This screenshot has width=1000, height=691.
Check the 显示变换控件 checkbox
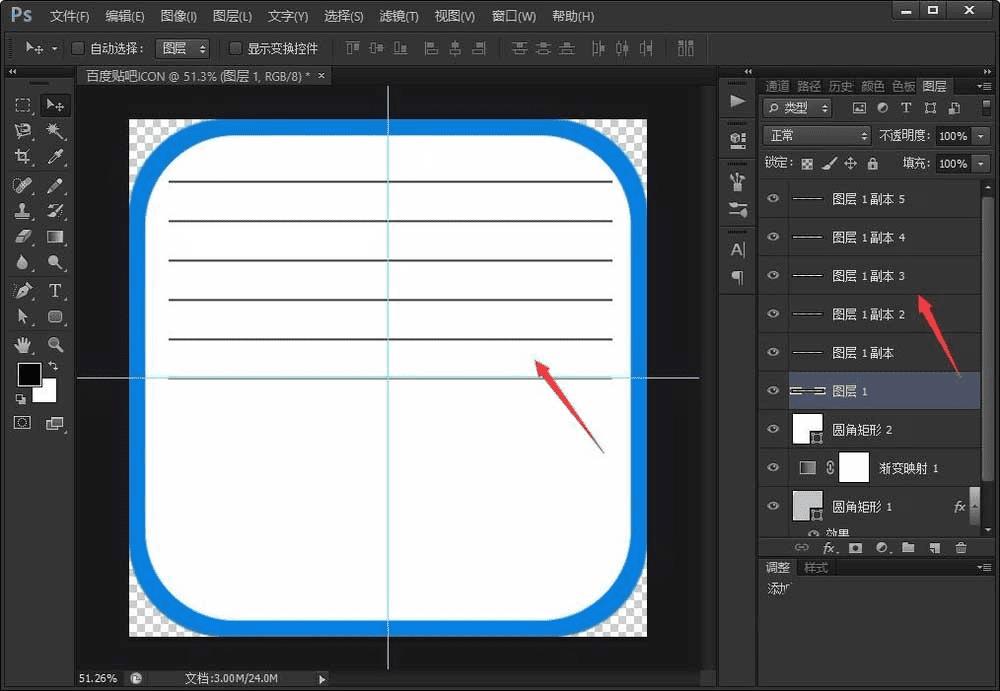tap(235, 48)
